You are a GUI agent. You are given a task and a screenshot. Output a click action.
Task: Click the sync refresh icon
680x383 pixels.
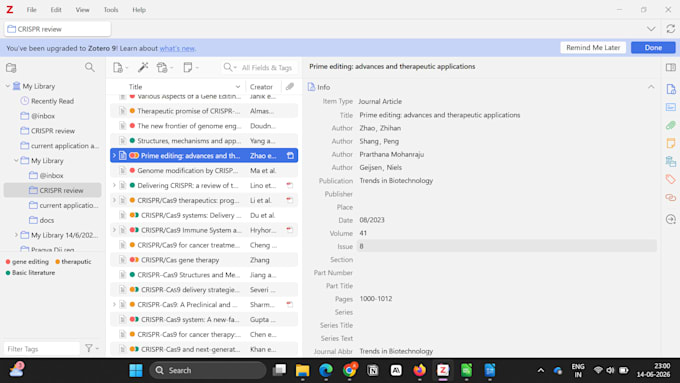(x=670, y=29)
